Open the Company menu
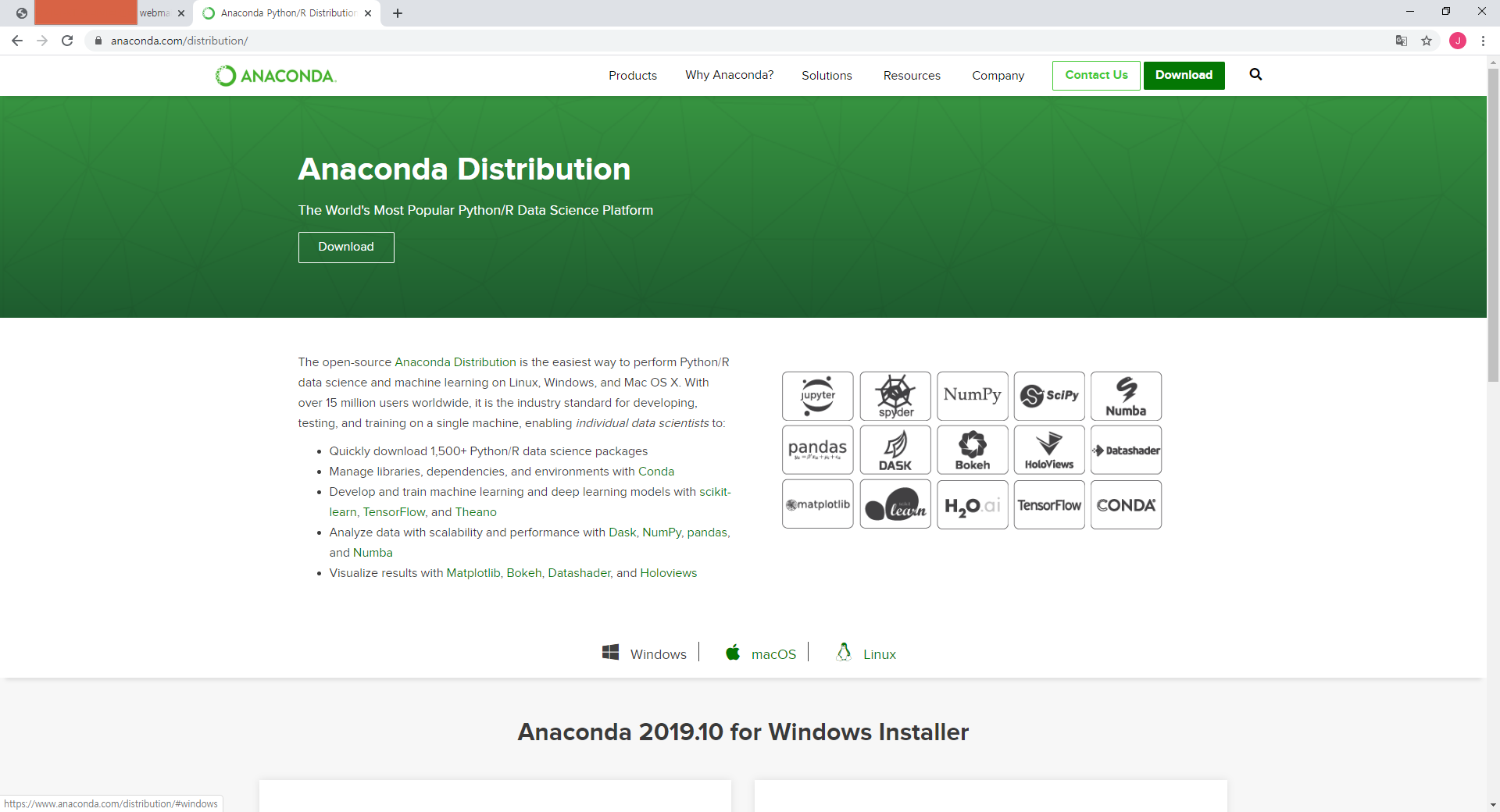This screenshot has width=1500, height=812. 998,76
